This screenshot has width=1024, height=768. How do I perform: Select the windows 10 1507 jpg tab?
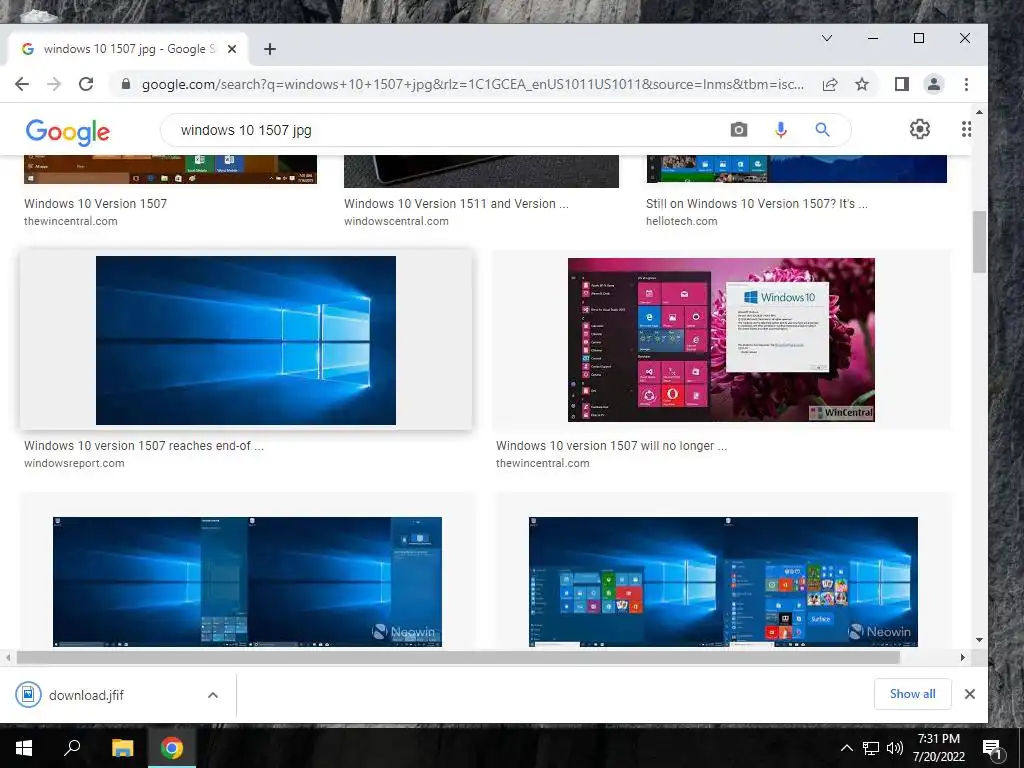pos(128,49)
